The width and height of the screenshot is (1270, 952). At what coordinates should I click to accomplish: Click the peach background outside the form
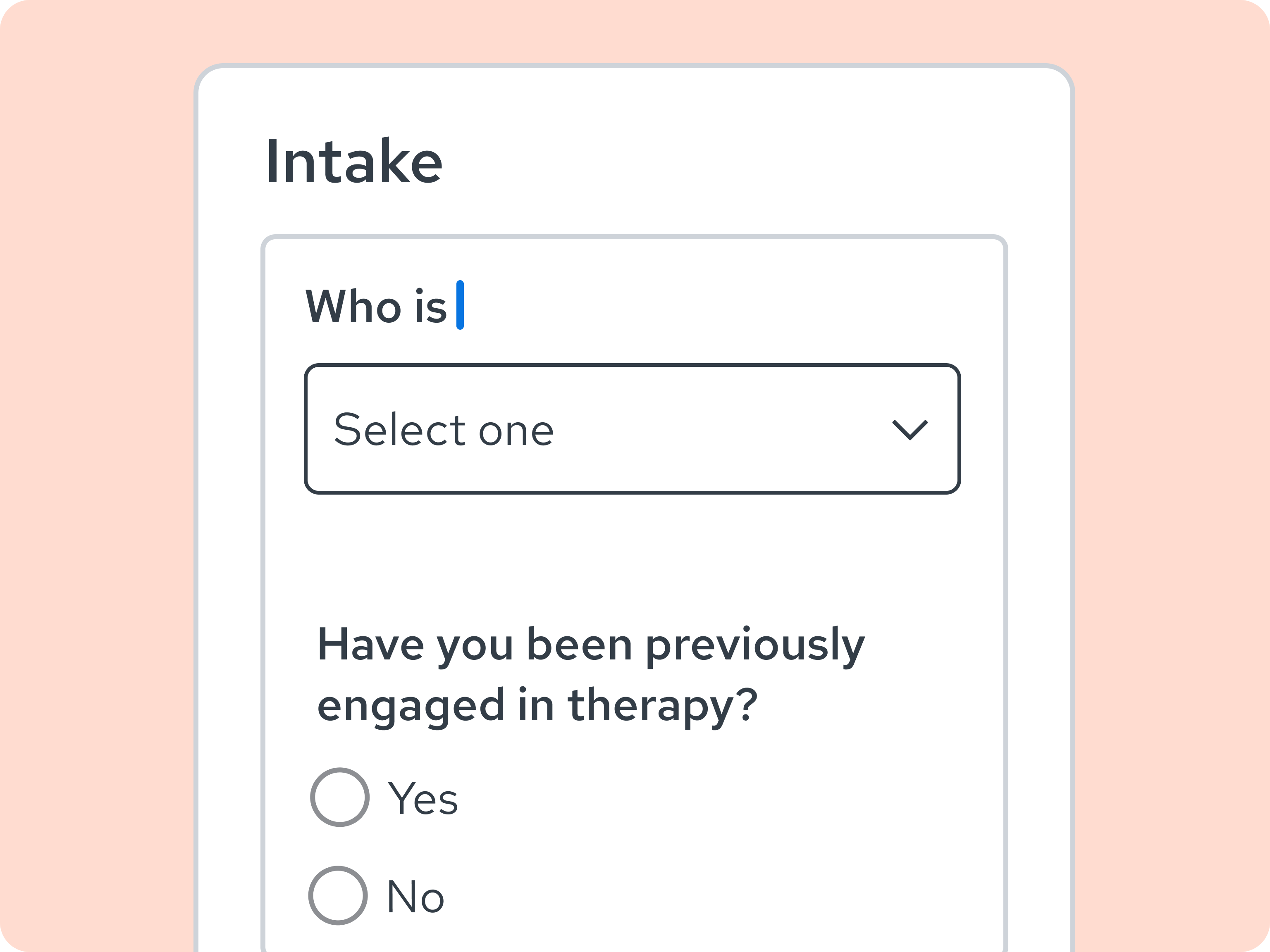(98, 459)
